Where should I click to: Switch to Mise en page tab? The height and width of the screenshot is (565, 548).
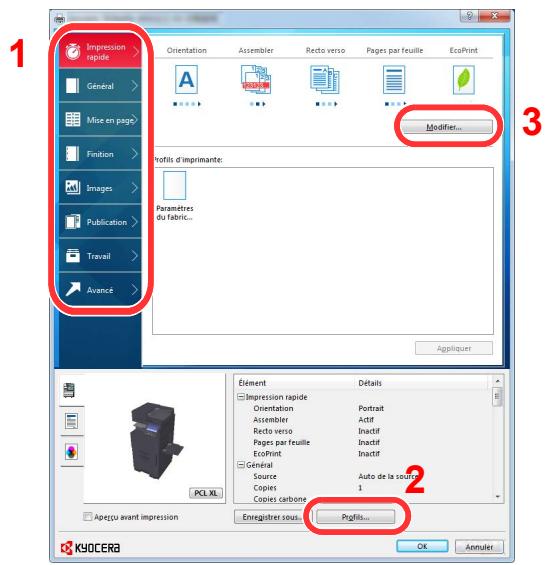coord(100,120)
